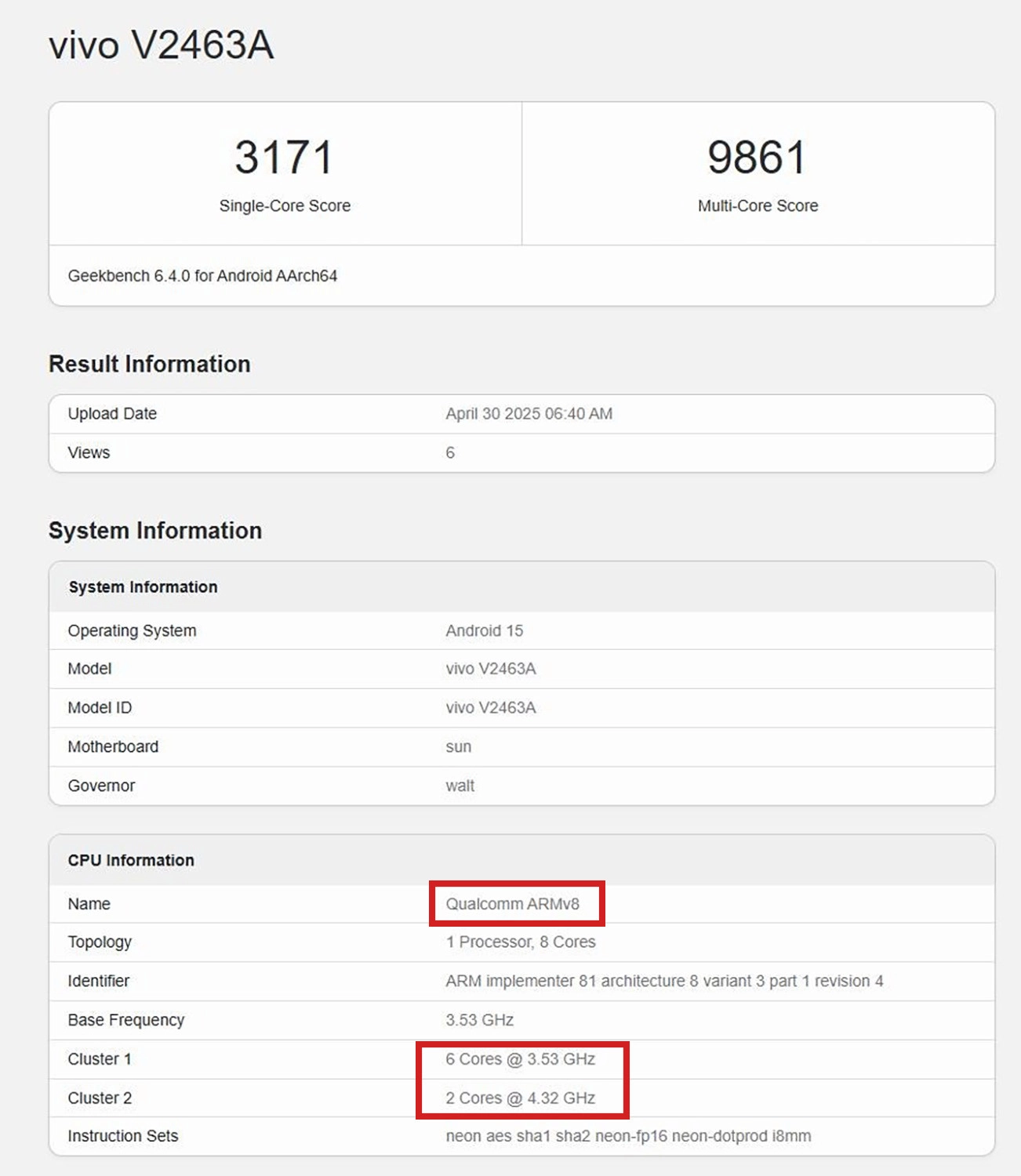Click the 'Topology' row label
Viewport: 1021px width, 1176px height.
pyautogui.click(x=100, y=942)
